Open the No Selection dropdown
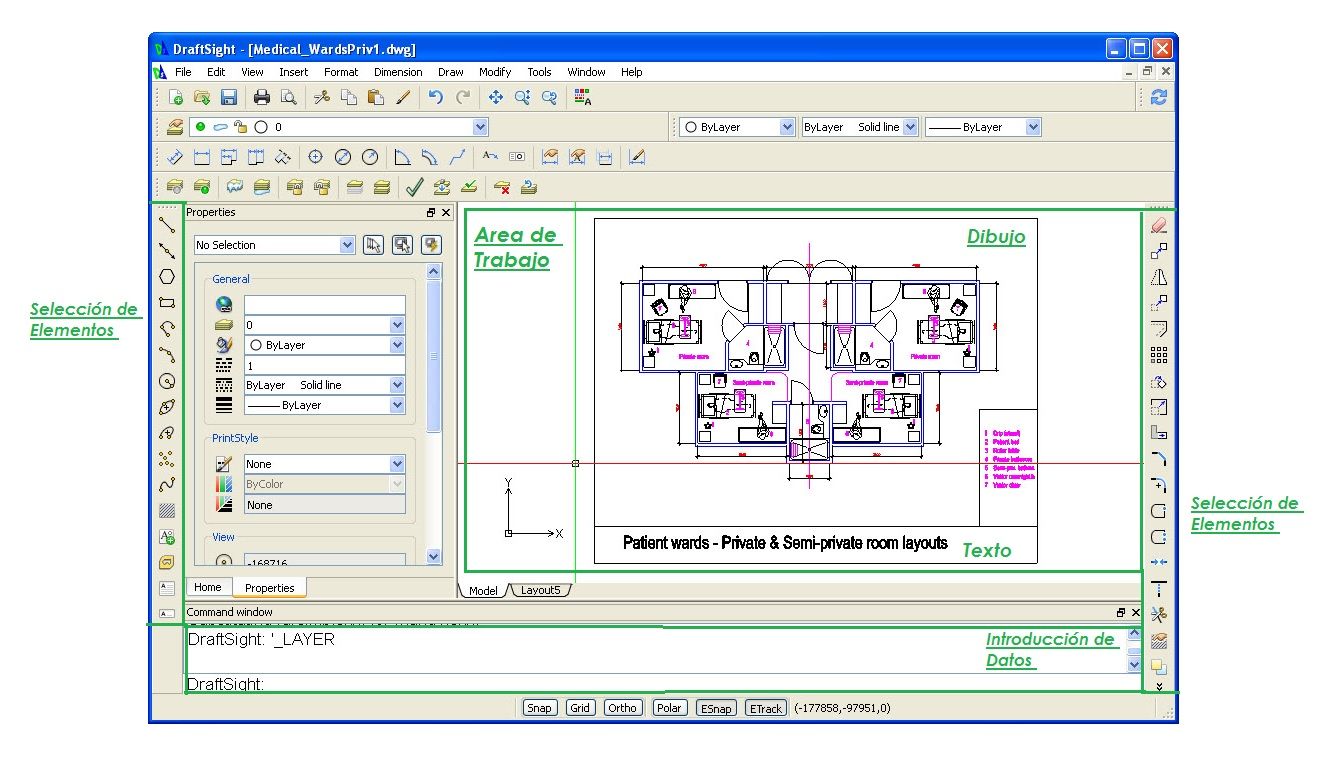The image size is (1340, 764). tap(347, 245)
